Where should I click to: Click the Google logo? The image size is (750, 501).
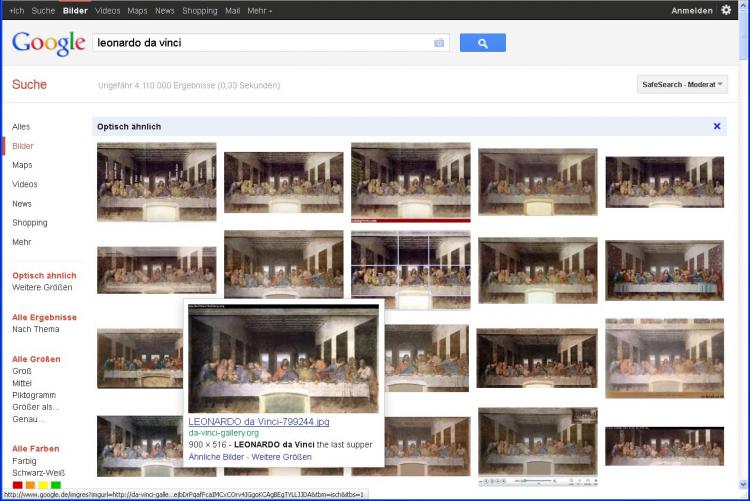(48, 43)
